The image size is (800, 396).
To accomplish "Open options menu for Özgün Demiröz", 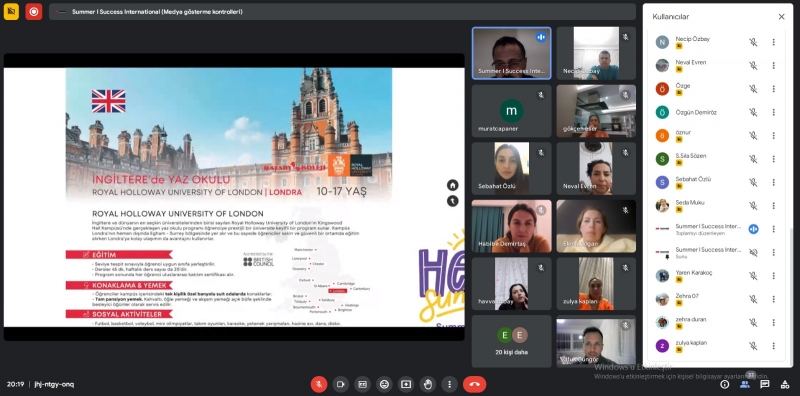I will click(773, 112).
